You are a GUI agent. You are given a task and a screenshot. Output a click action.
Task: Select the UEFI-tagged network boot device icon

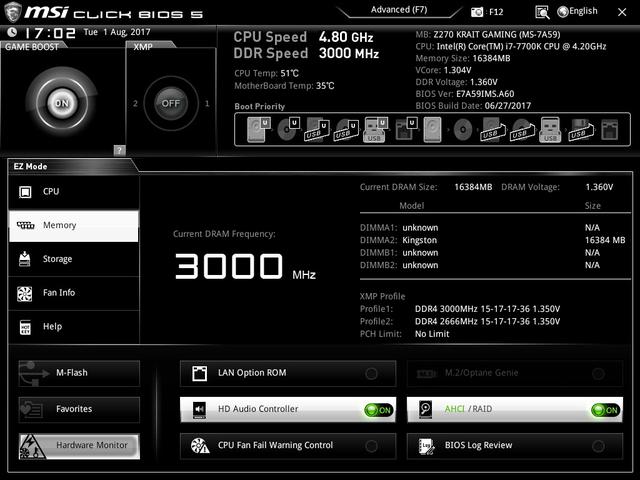coord(406,129)
